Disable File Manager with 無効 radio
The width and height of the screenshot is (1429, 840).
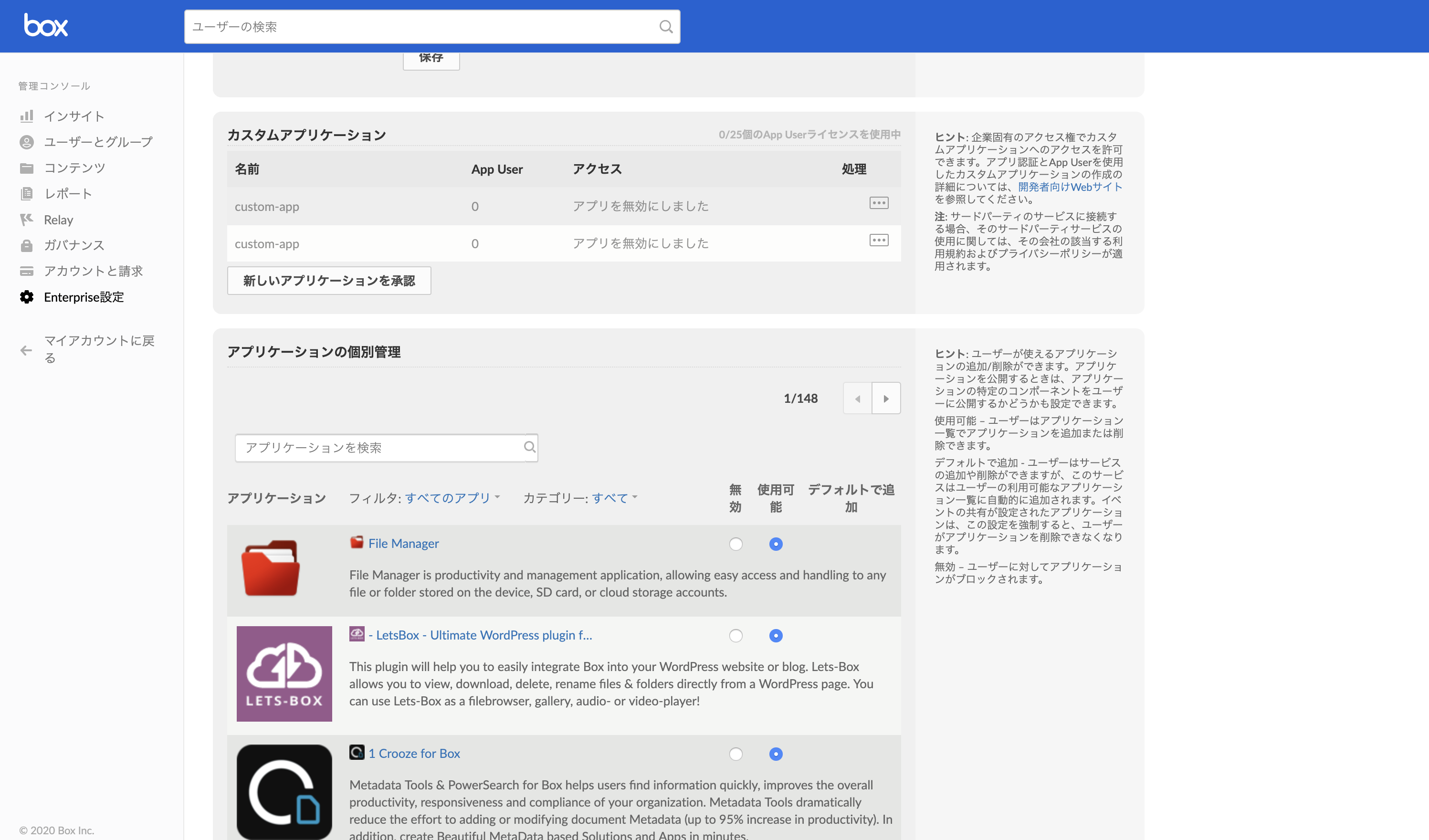point(736,544)
